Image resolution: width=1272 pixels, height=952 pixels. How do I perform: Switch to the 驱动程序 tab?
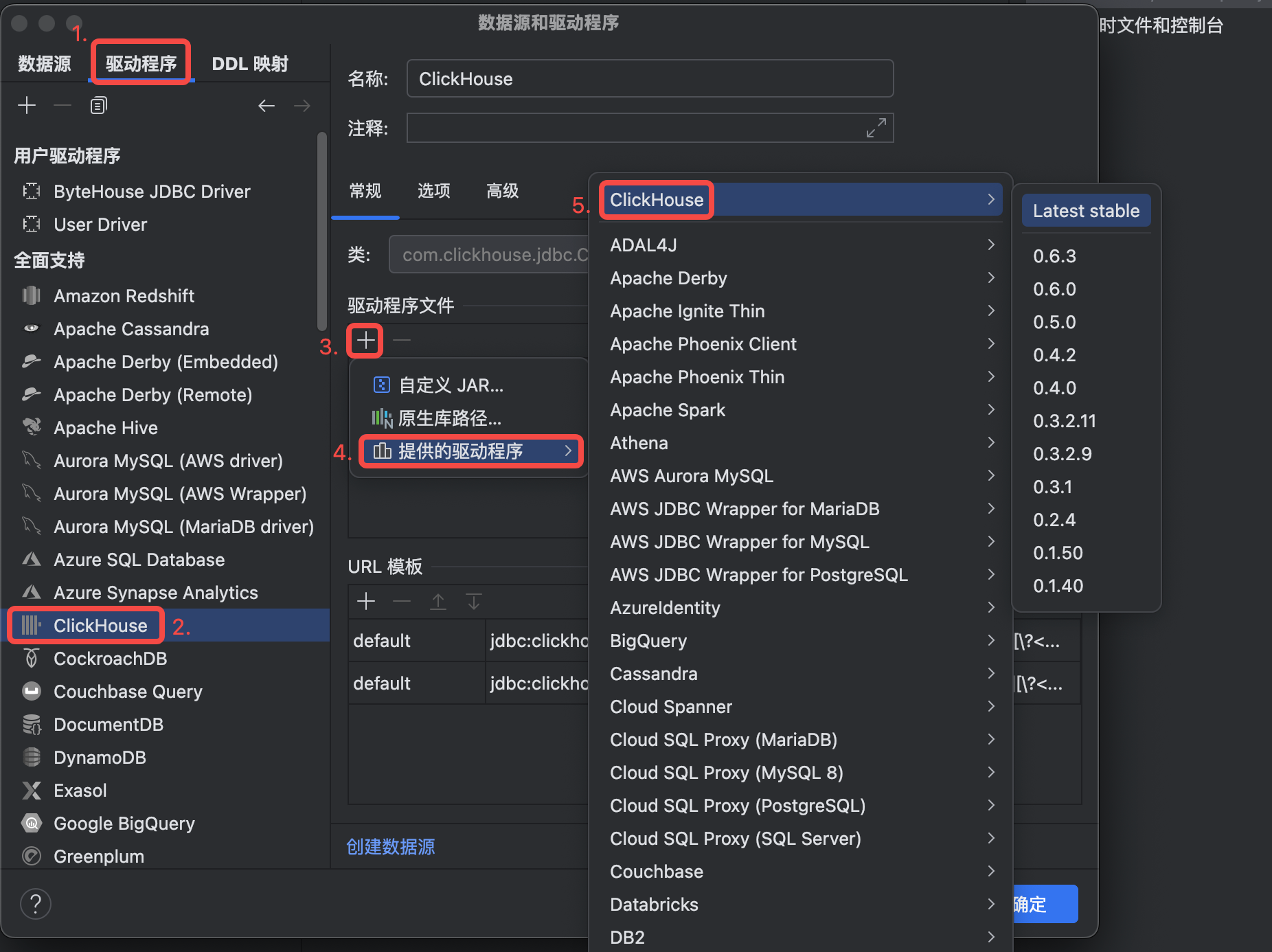click(141, 64)
